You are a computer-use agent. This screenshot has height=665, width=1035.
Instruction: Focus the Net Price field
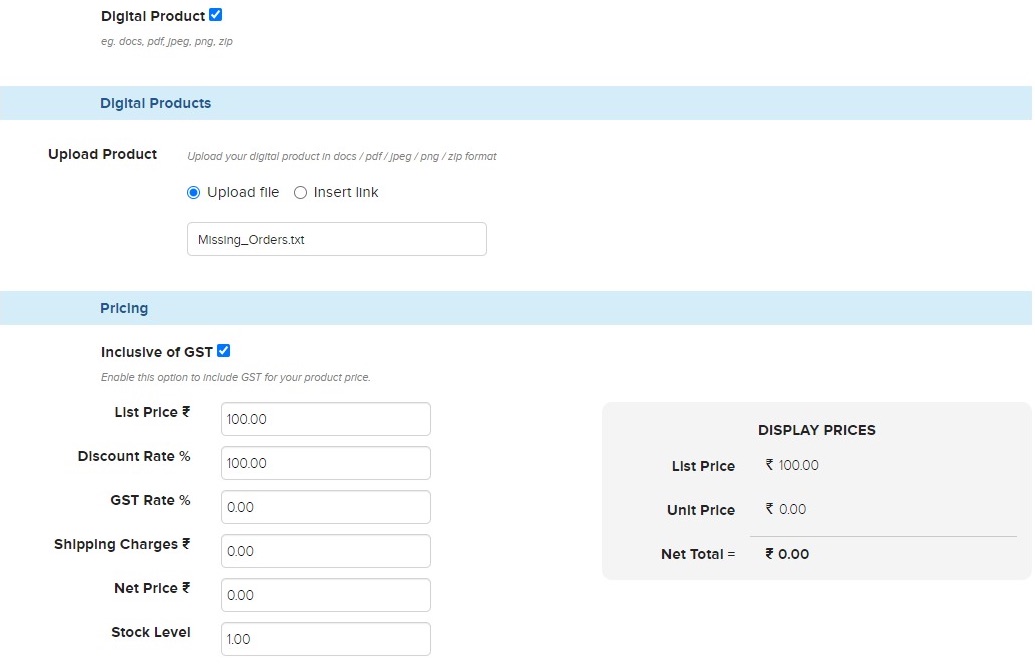(325, 595)
